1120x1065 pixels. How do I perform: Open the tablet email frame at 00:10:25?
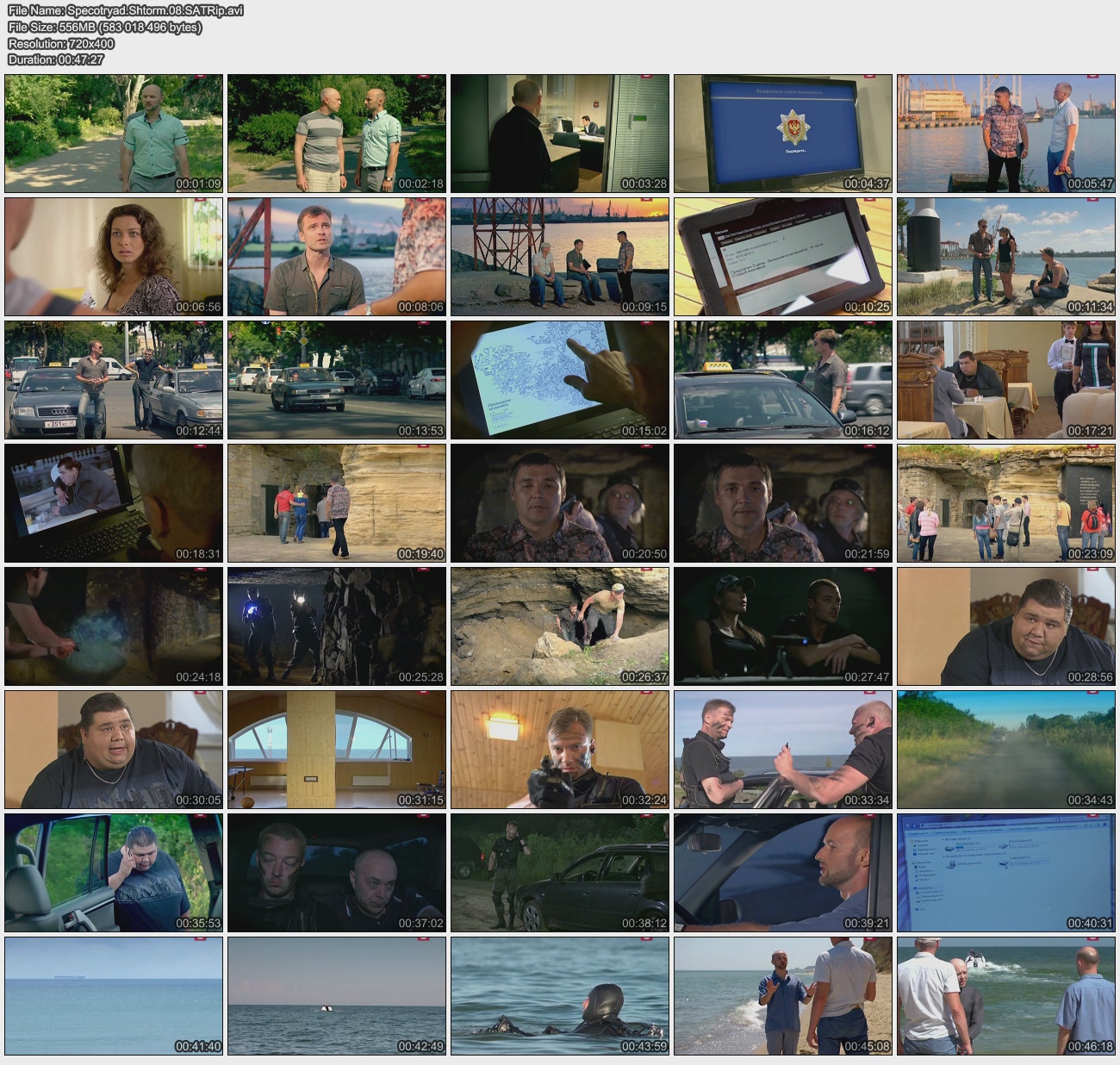point(782,257)
